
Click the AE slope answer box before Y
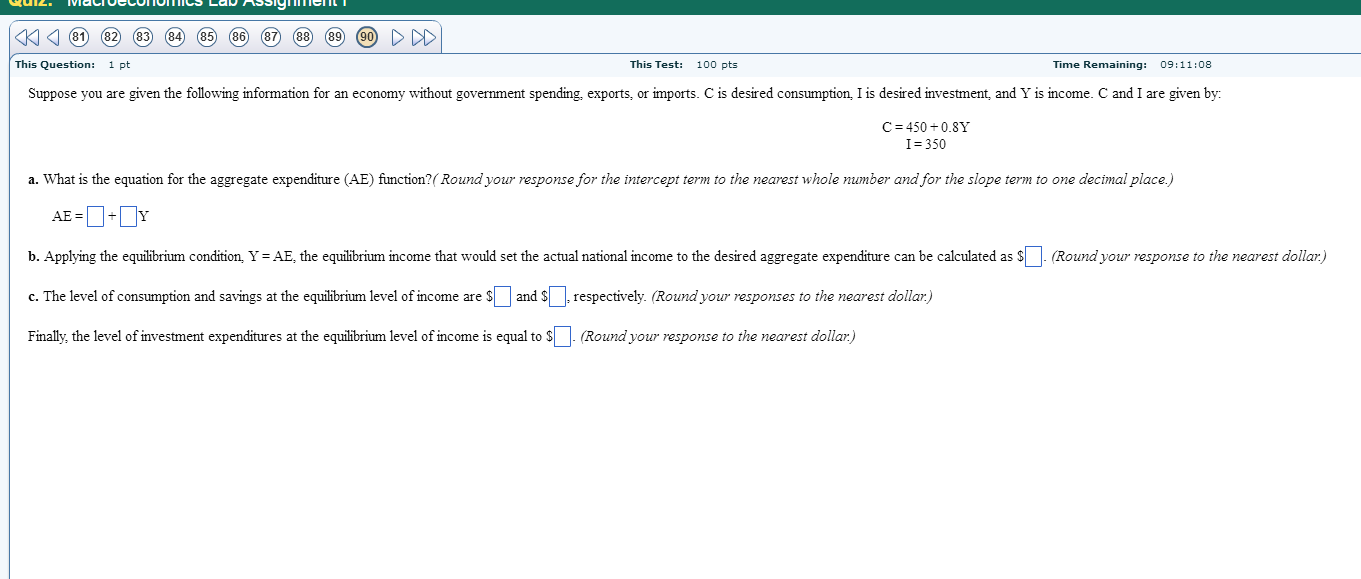(127, 215)
